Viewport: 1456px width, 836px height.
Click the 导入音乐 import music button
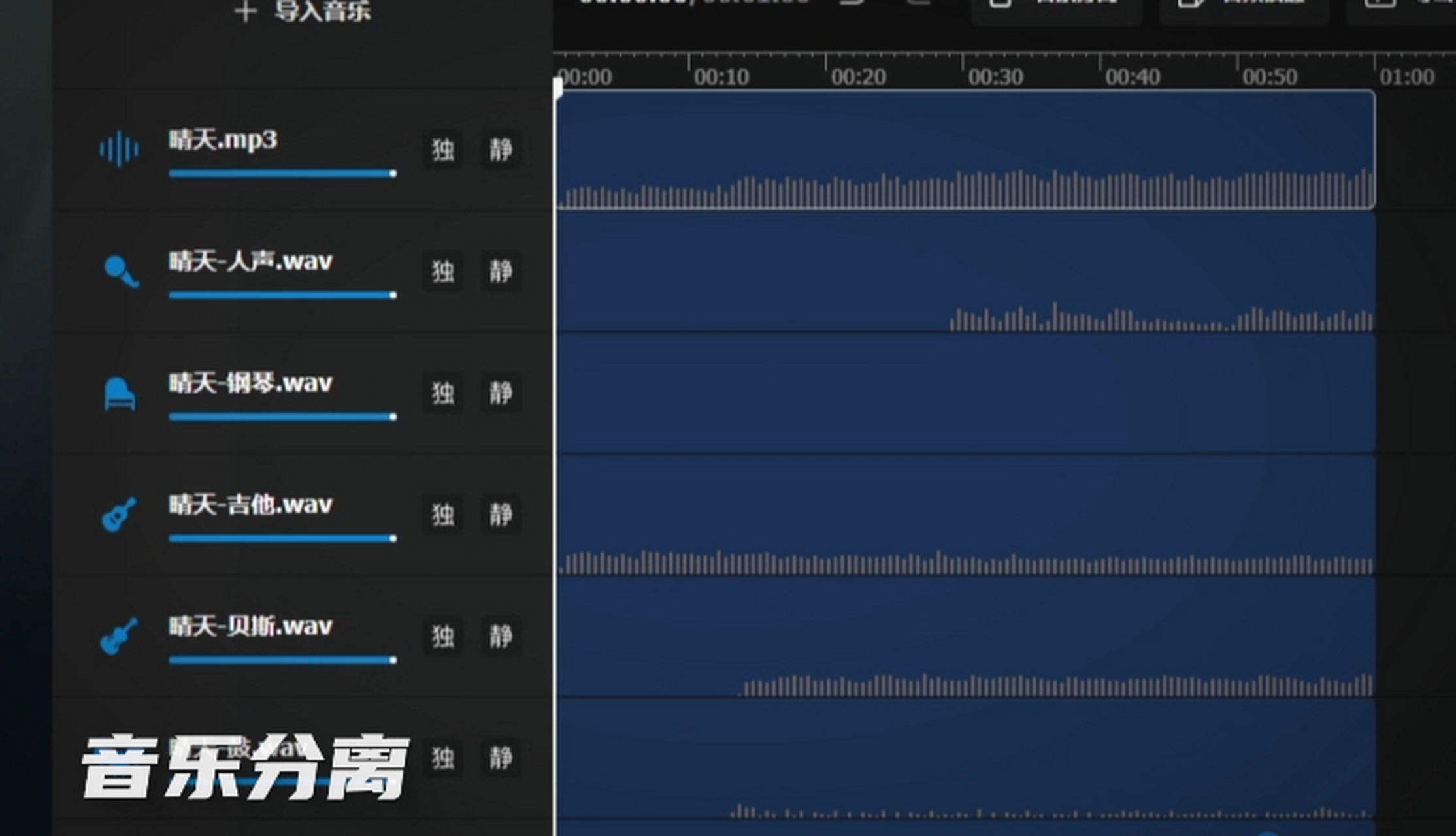point(303,11)
